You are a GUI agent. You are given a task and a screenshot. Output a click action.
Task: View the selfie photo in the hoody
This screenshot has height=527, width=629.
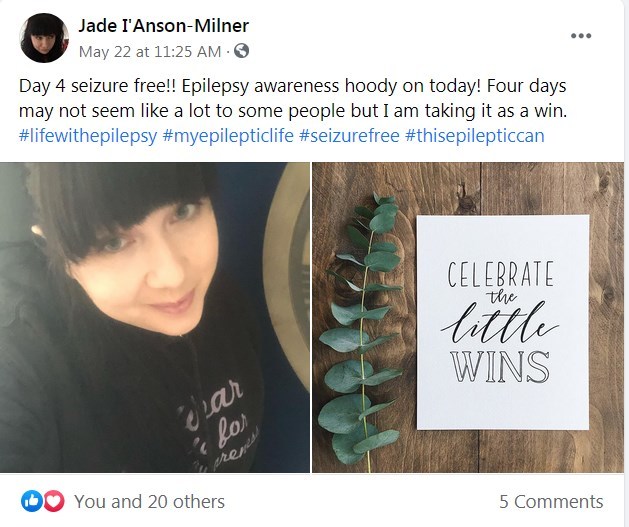(155, 317)
